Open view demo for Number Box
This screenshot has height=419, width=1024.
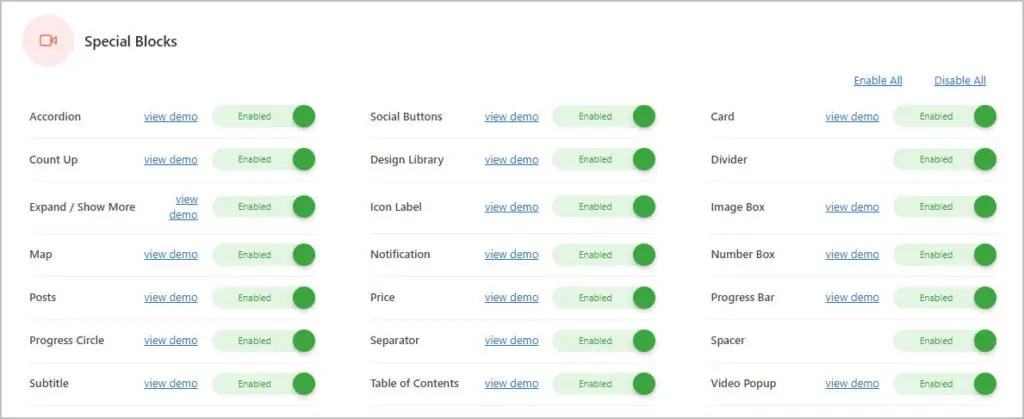pos(852,255)
